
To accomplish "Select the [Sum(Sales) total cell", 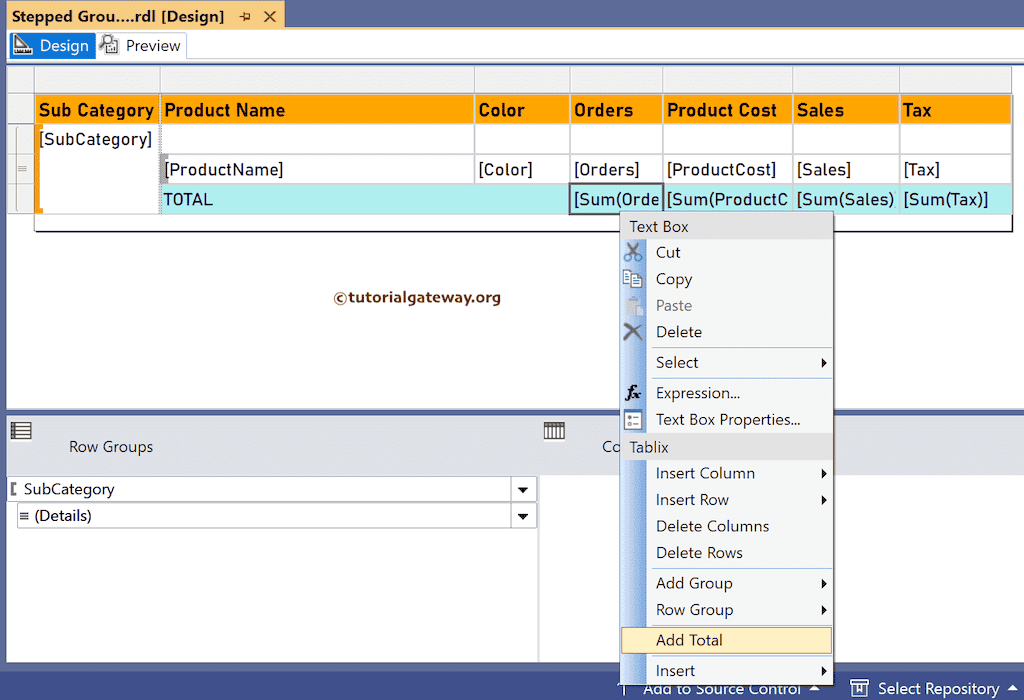I will [x=846, y=199].
